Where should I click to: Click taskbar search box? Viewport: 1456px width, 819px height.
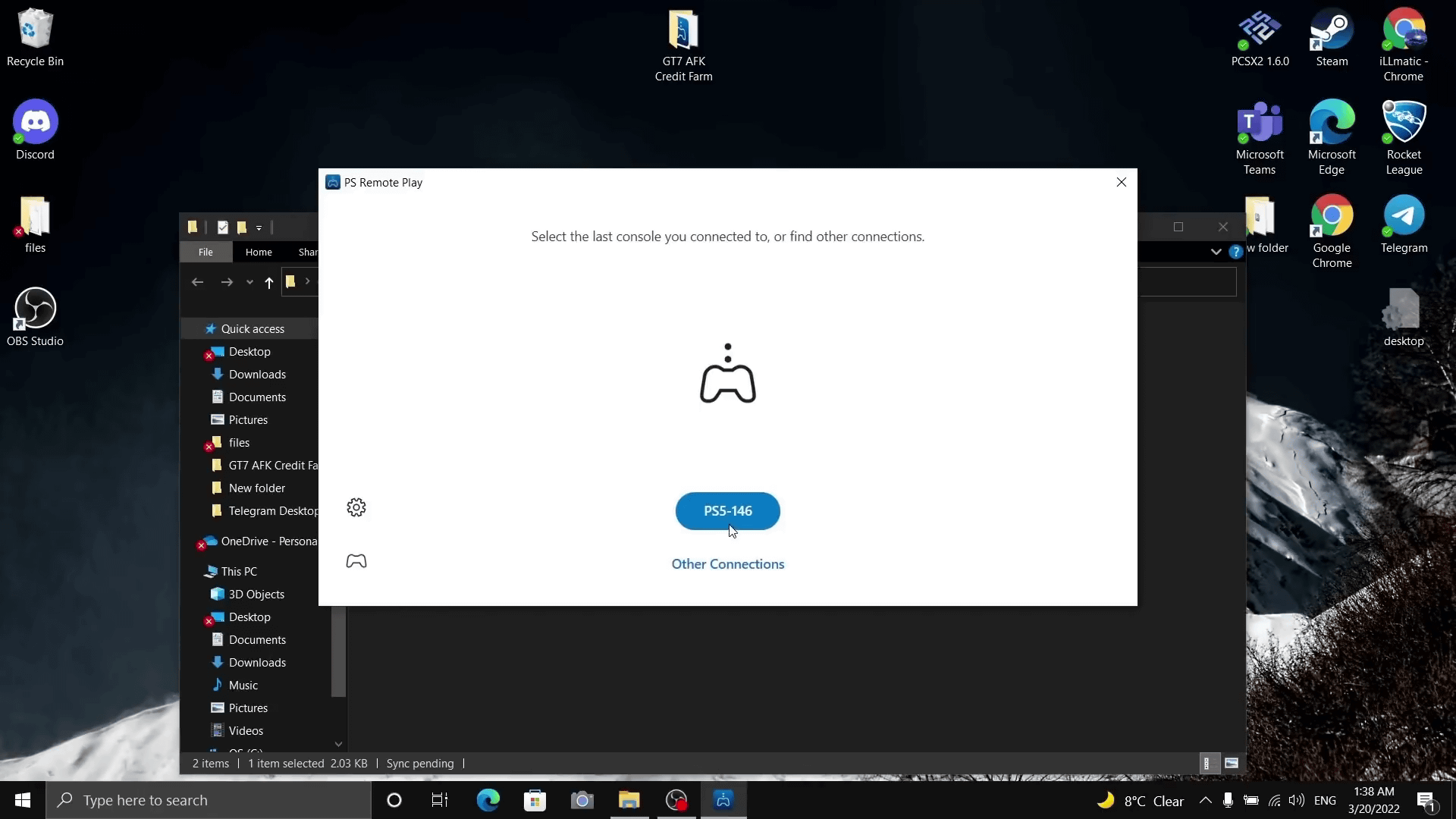[209, 800]
